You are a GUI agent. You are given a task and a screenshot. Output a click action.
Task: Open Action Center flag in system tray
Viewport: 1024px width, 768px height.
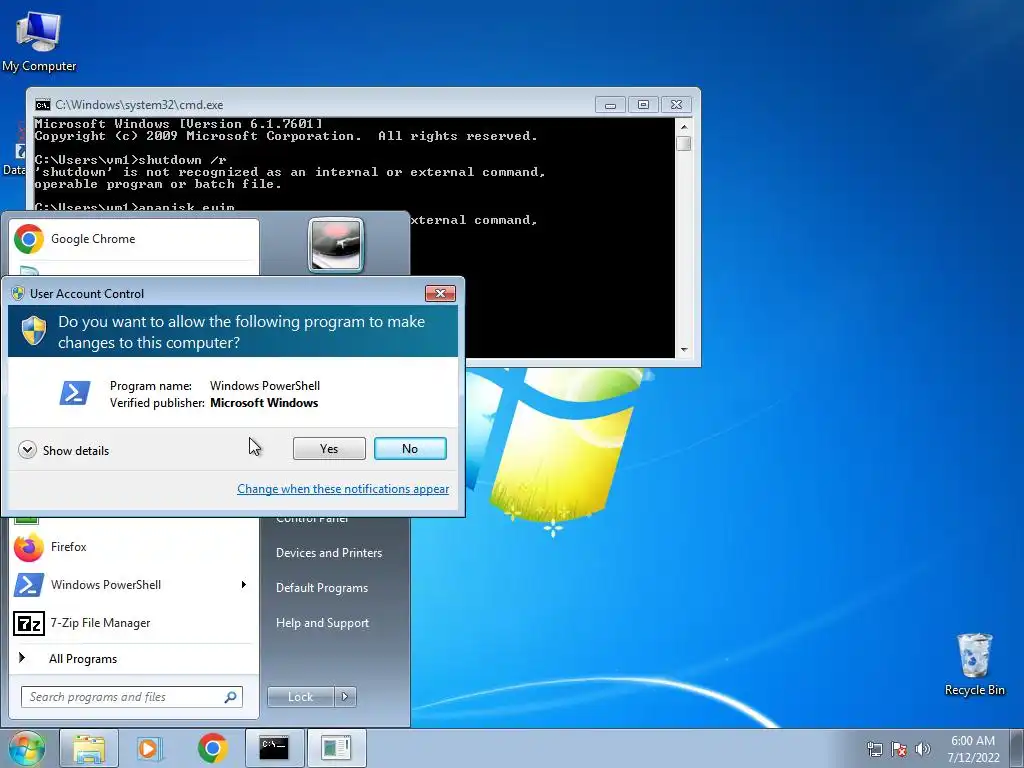(x=899, y=749)
